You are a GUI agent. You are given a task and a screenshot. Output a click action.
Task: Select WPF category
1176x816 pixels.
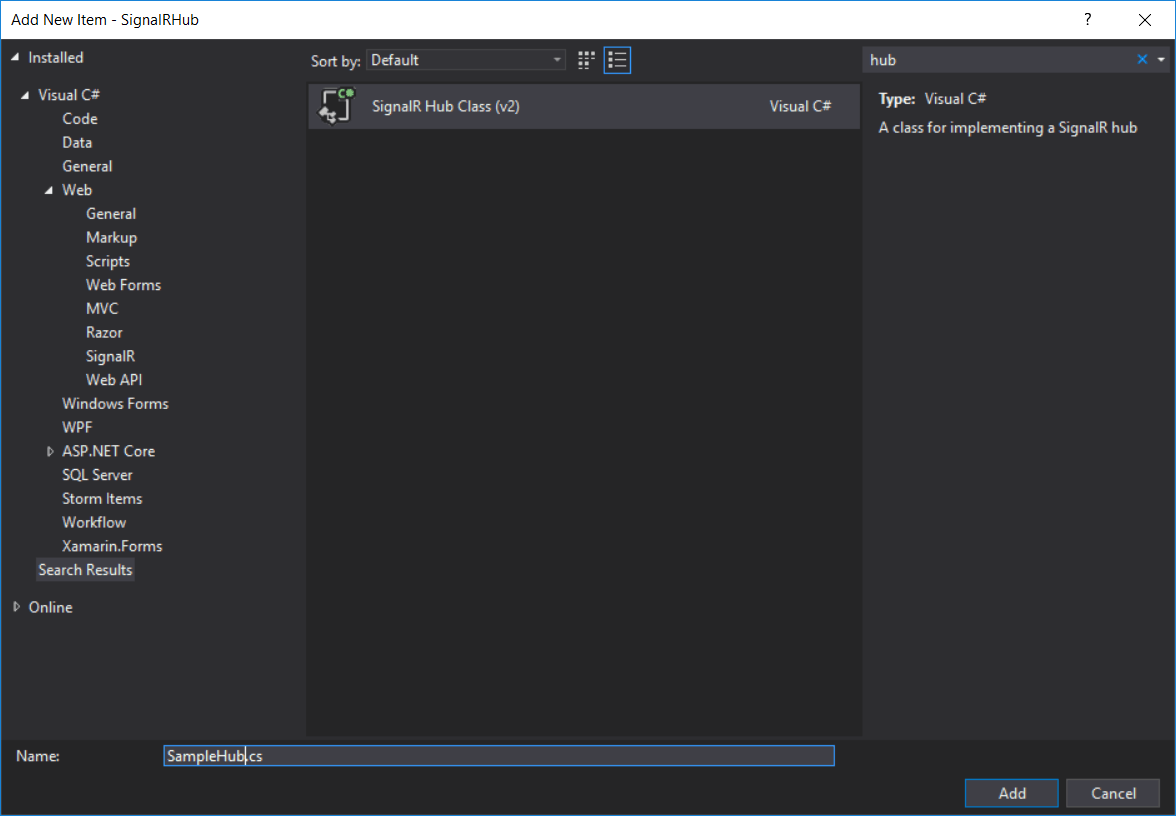coord(76,428)
